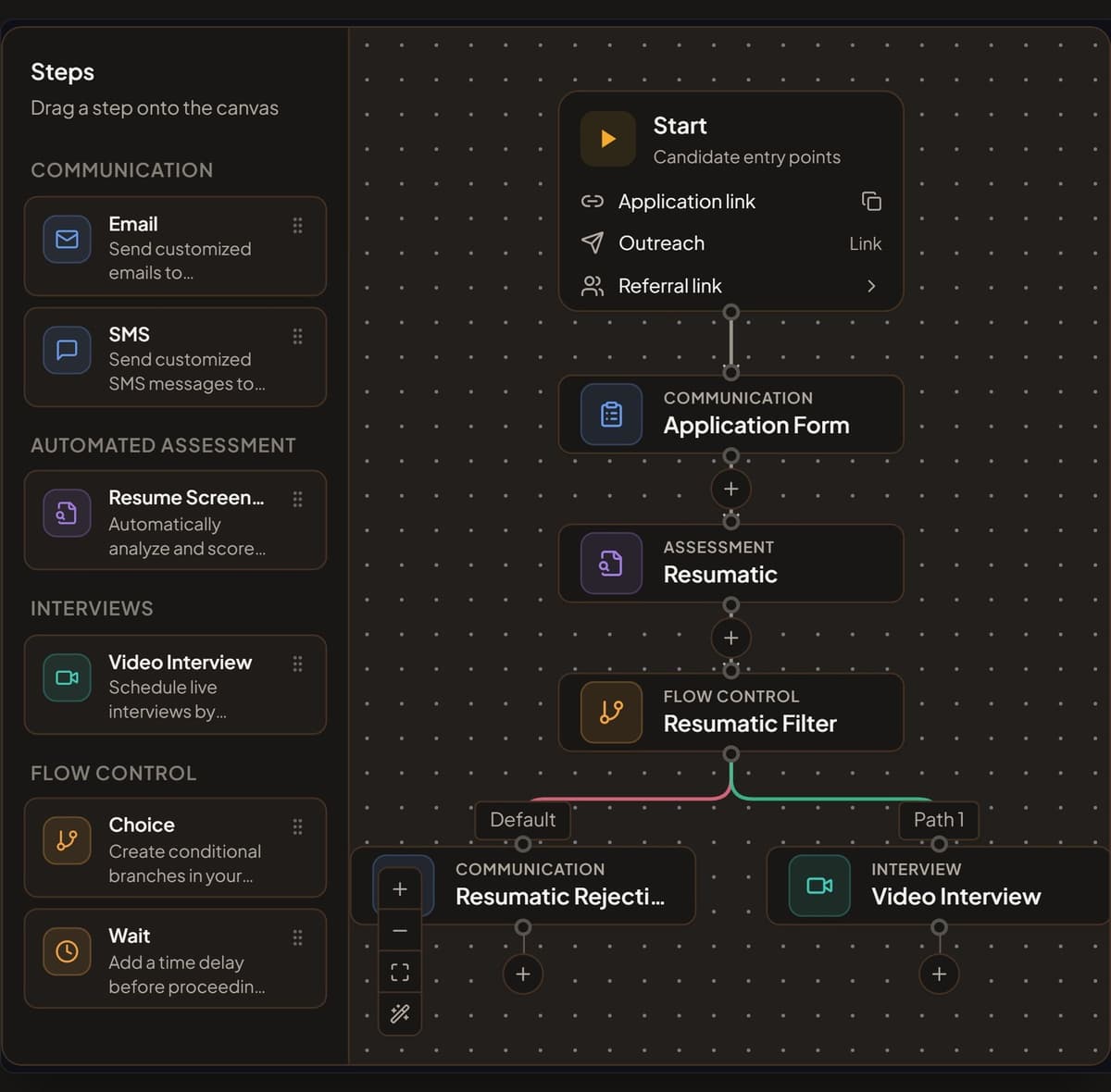Image resolution: width=1111 pixels, height=1092 pixels.
Task: Click the magic wand auto-layout button
Action: 400,1014
